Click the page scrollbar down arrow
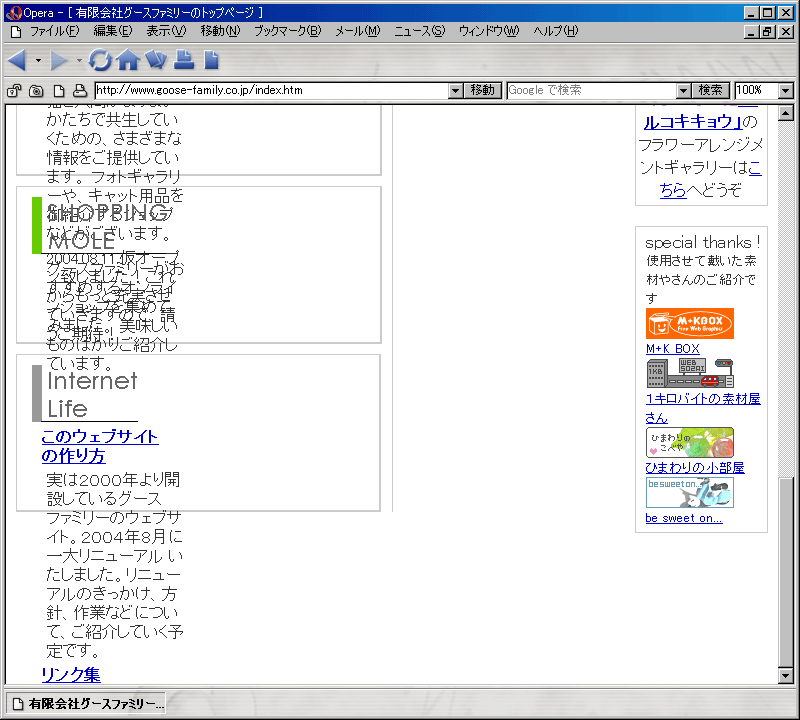The height and width of the screenshot is (720, 800). 786,676
